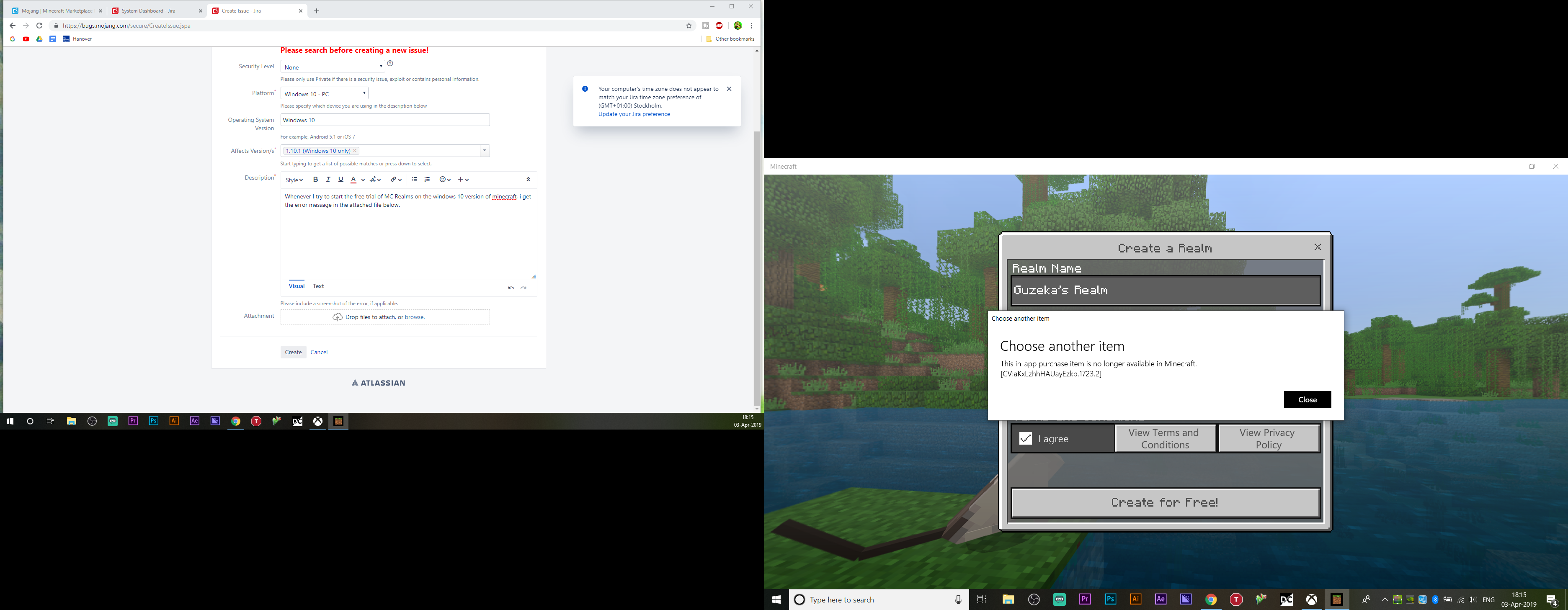This screenshot has width=1568, height=610.
Task: Switch to the Text editor tab
Action: coord(318,286)
